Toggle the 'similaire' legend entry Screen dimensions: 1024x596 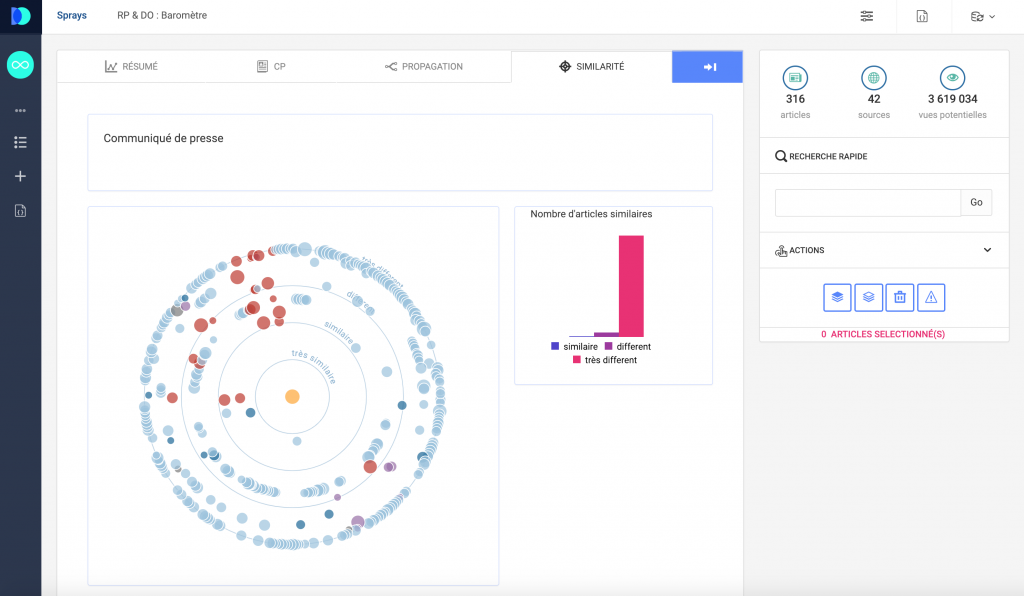(x=575, y=347)
